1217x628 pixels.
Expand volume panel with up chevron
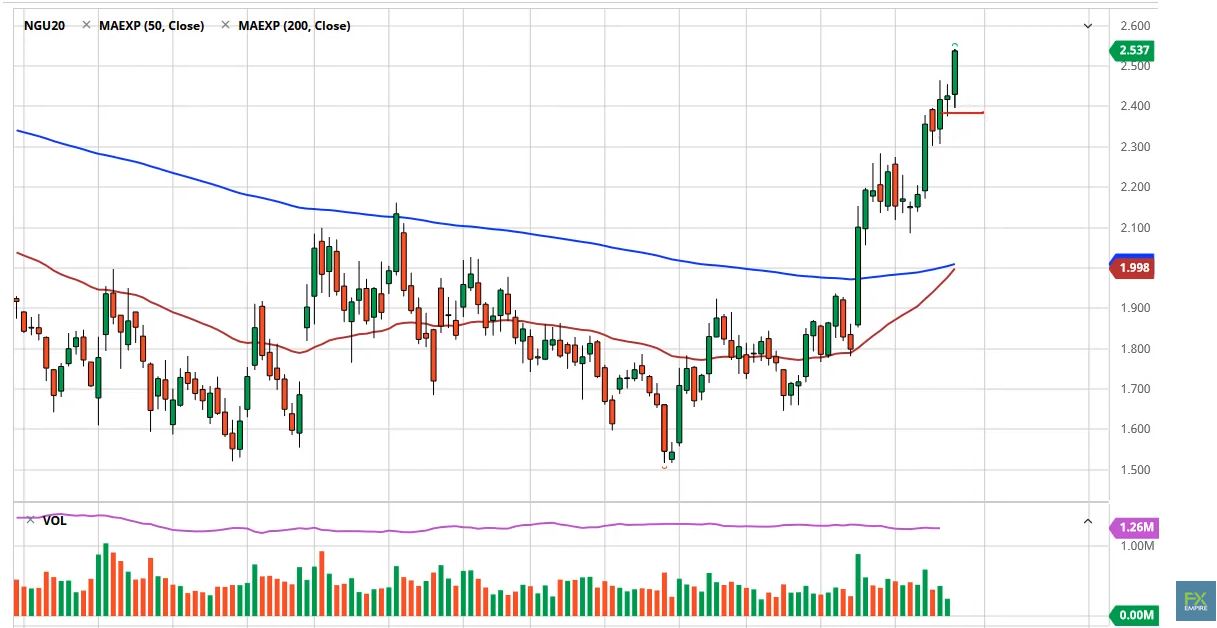1088,521
